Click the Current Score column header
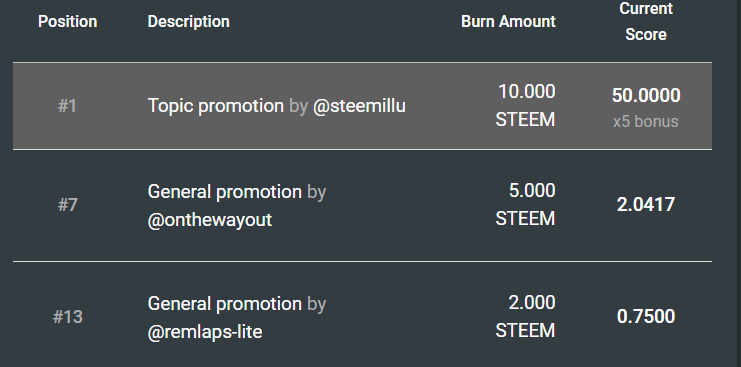Viewport: 741px width, 367px height. click(x=646, y=21)
